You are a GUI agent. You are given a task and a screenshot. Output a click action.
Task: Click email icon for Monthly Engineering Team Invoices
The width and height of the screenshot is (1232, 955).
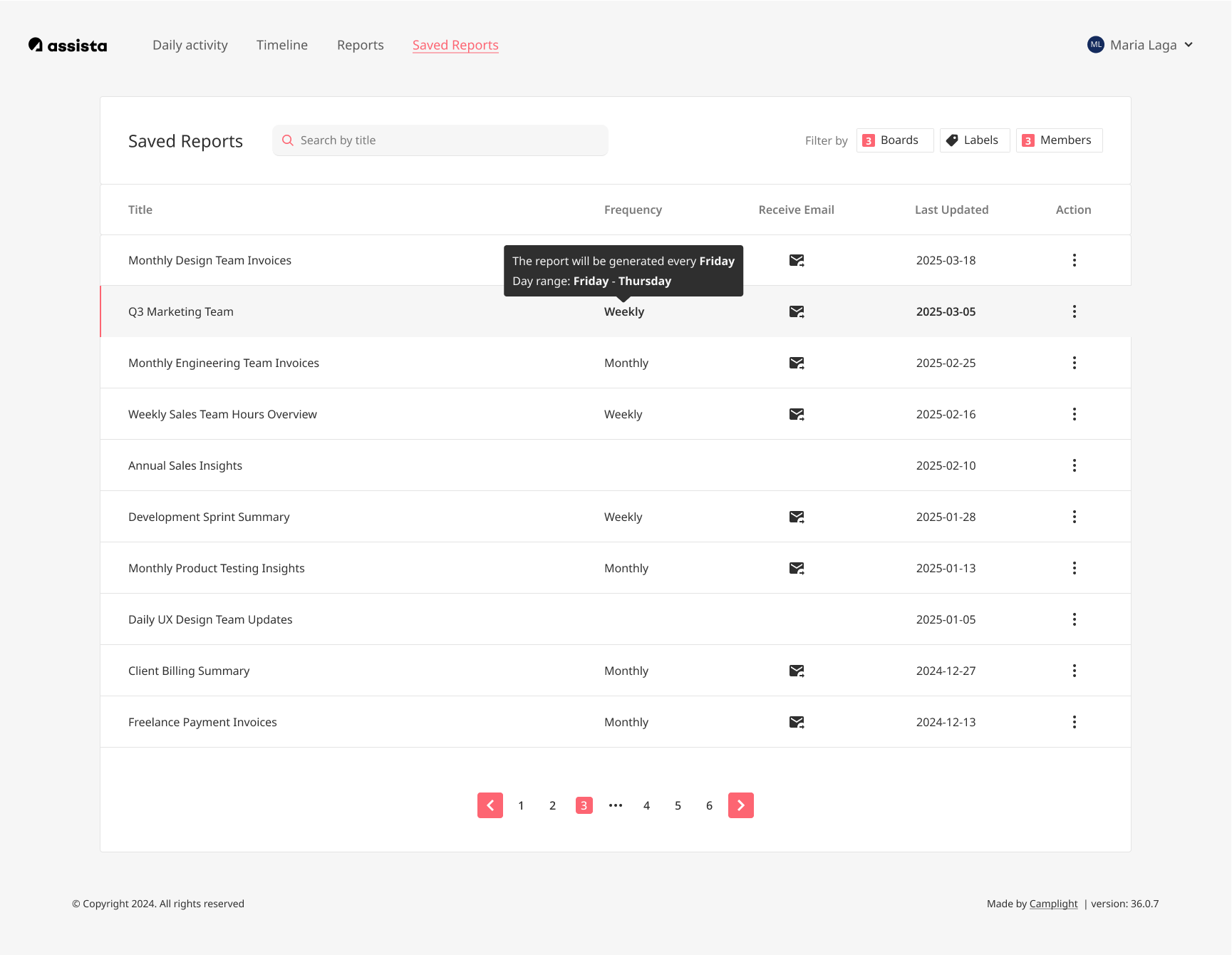point(797,363)
